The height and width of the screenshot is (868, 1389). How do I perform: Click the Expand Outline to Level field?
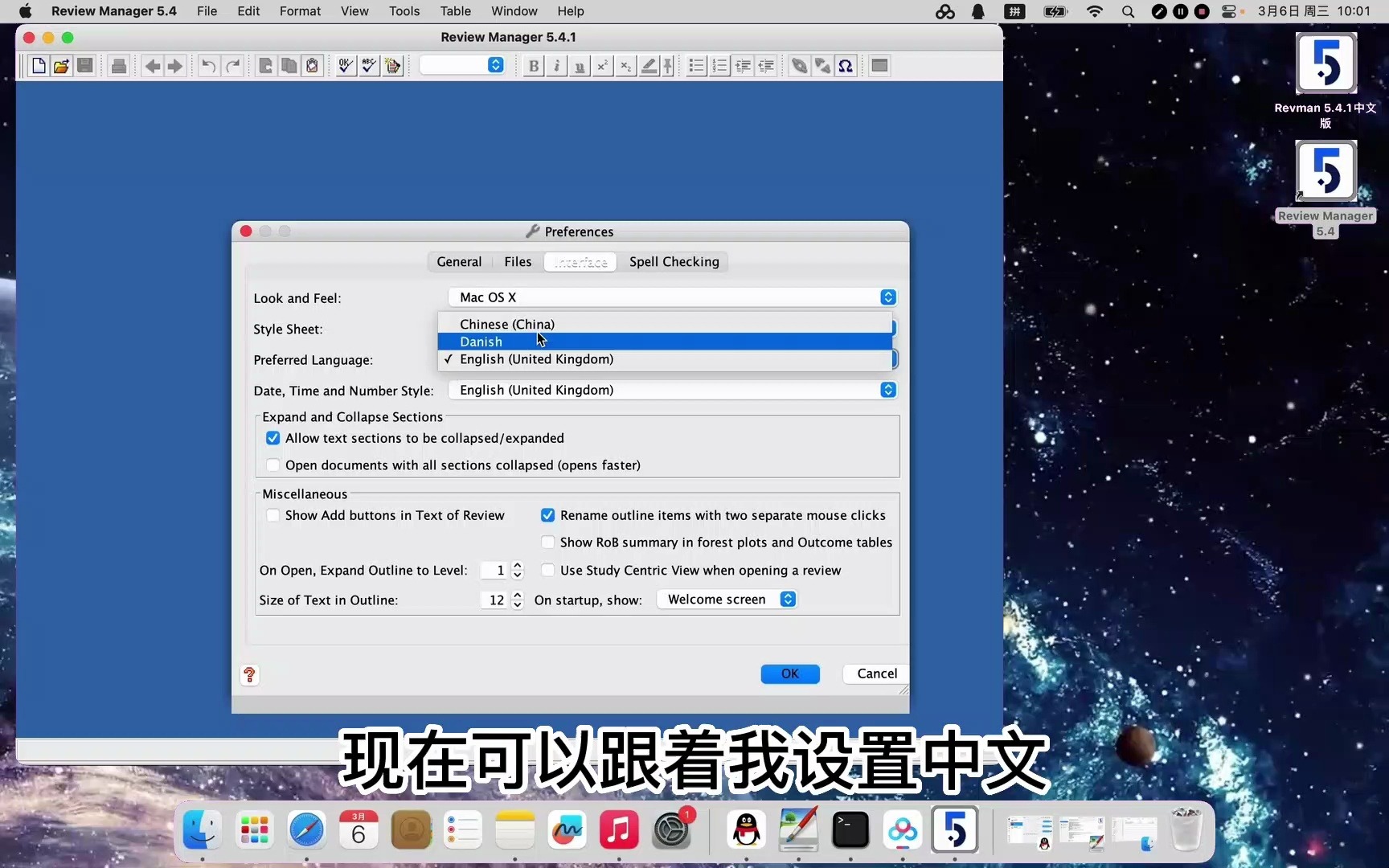pos(495,571)
